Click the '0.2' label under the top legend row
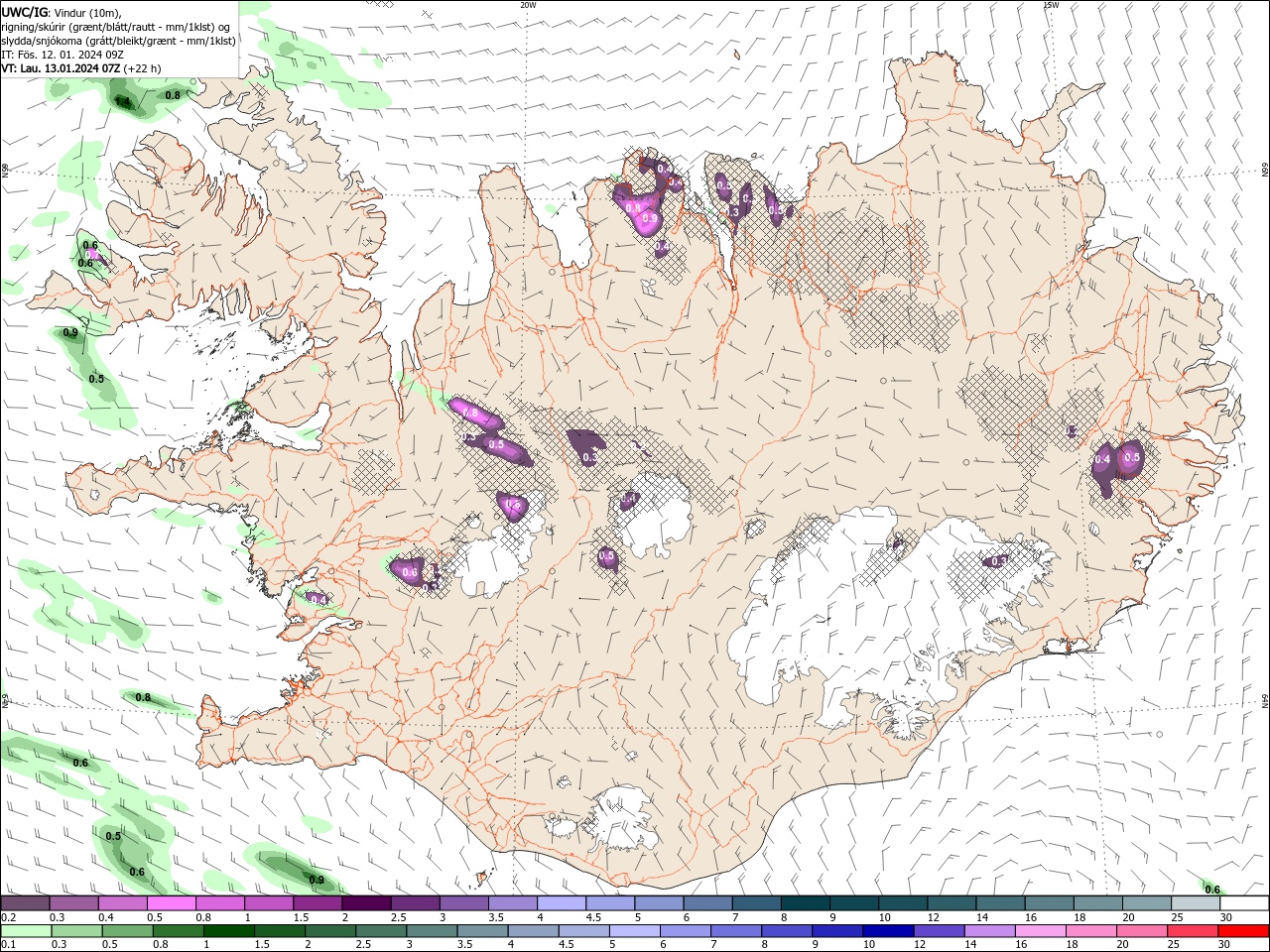1270x952 pixels. pos(8,917)
